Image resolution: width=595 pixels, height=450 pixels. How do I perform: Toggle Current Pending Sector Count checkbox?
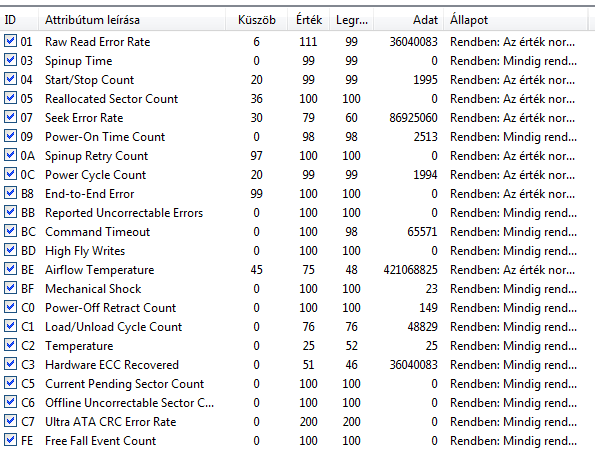[10, 382]
